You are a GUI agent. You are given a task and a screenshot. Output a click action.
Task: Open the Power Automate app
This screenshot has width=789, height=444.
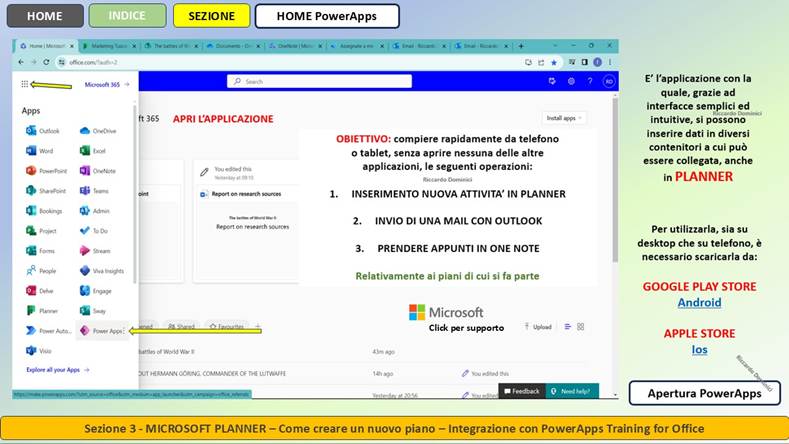pos(48,331)
